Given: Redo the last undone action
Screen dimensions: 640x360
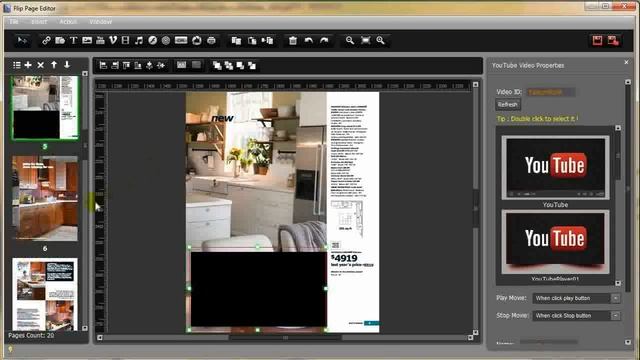Looking at the screenshot, I should [324, 40].
